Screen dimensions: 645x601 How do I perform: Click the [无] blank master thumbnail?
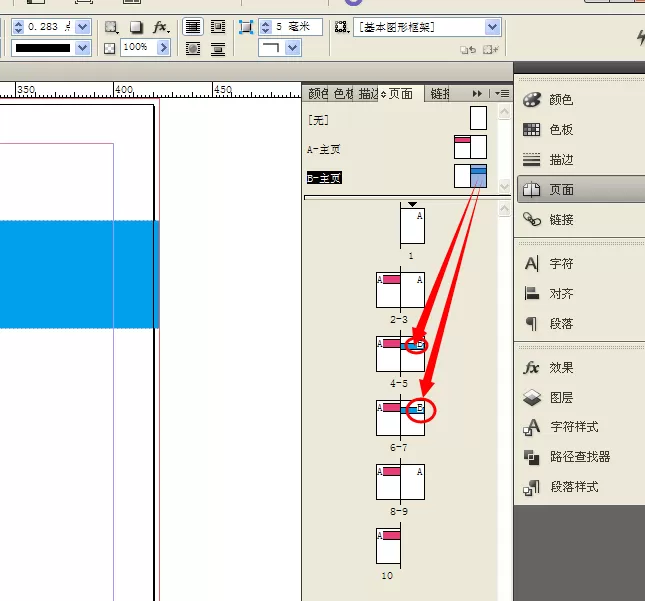point(478,118)
